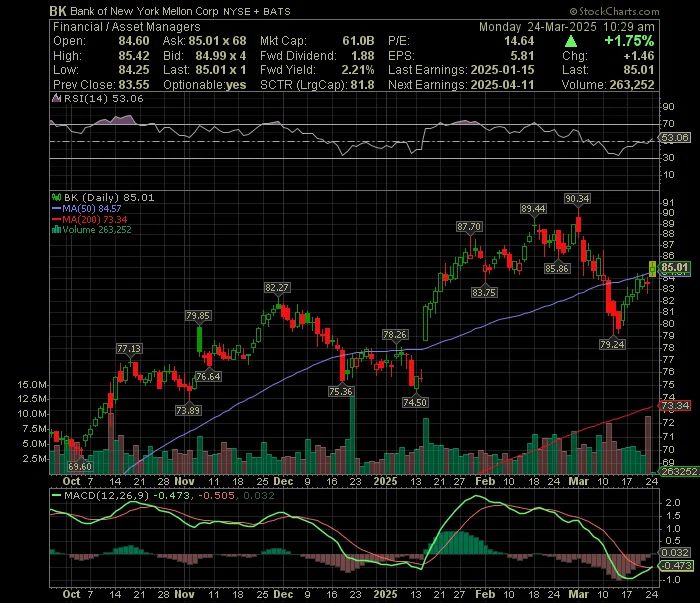Select the SCTR (LrgCap) value 81.8
Screen dimensions: 700x603
[362, 85]
